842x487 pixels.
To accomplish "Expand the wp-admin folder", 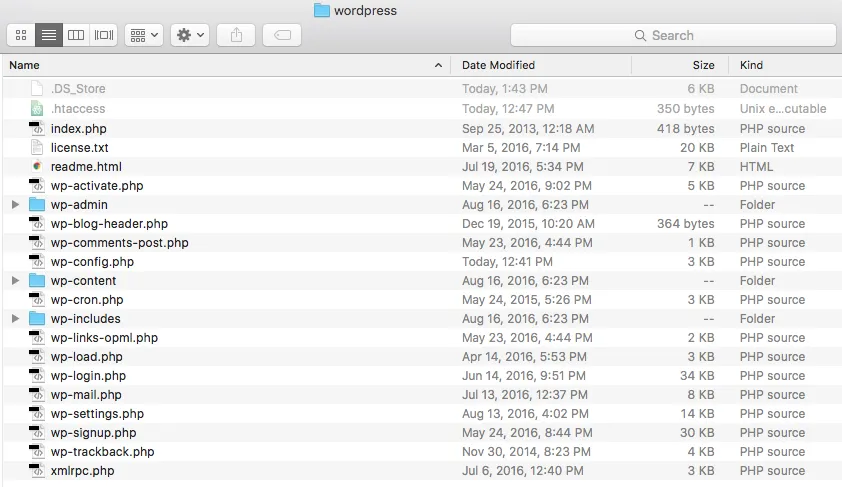I will click(15, 205).
